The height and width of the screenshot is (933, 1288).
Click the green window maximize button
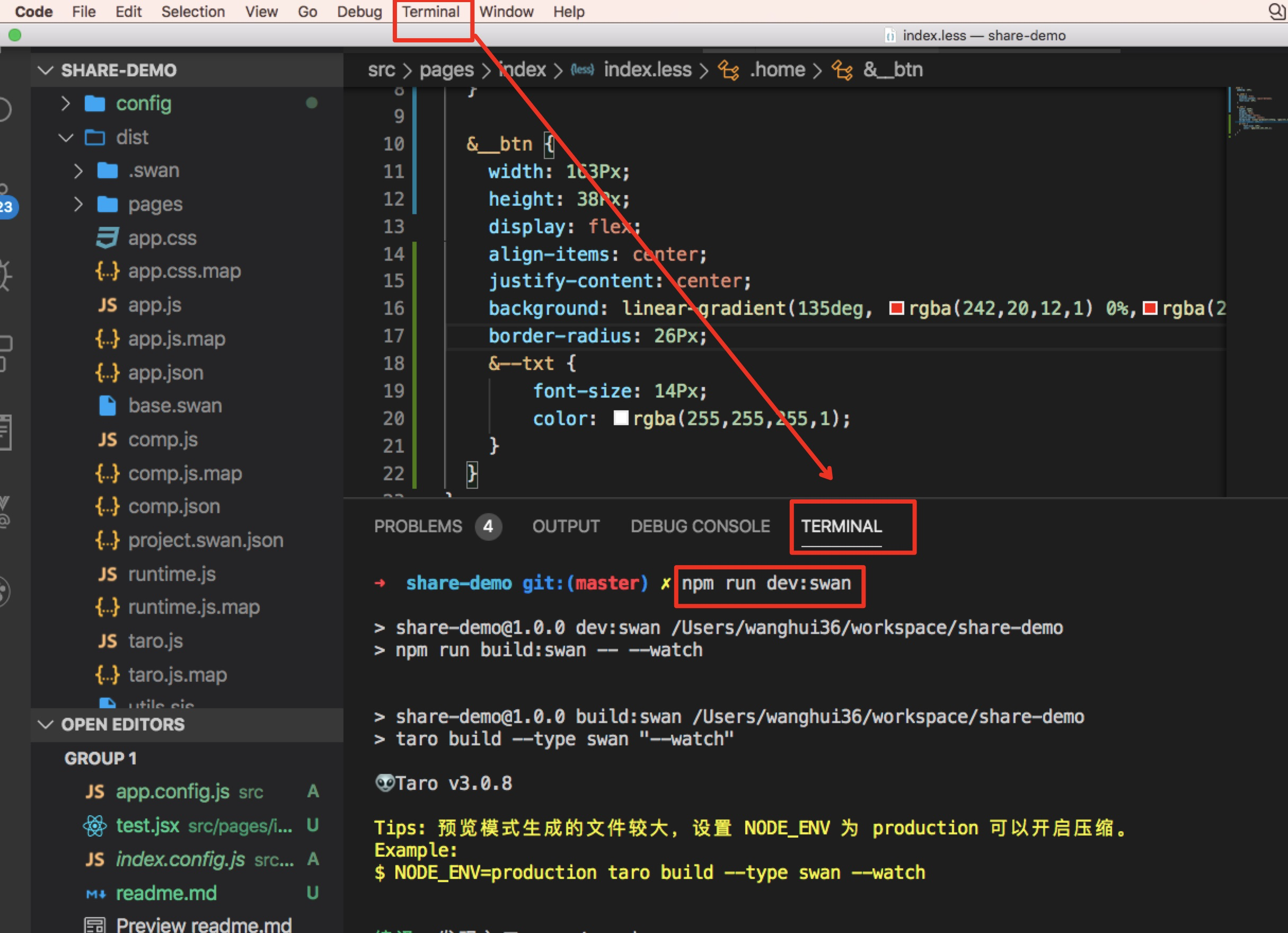15,35
